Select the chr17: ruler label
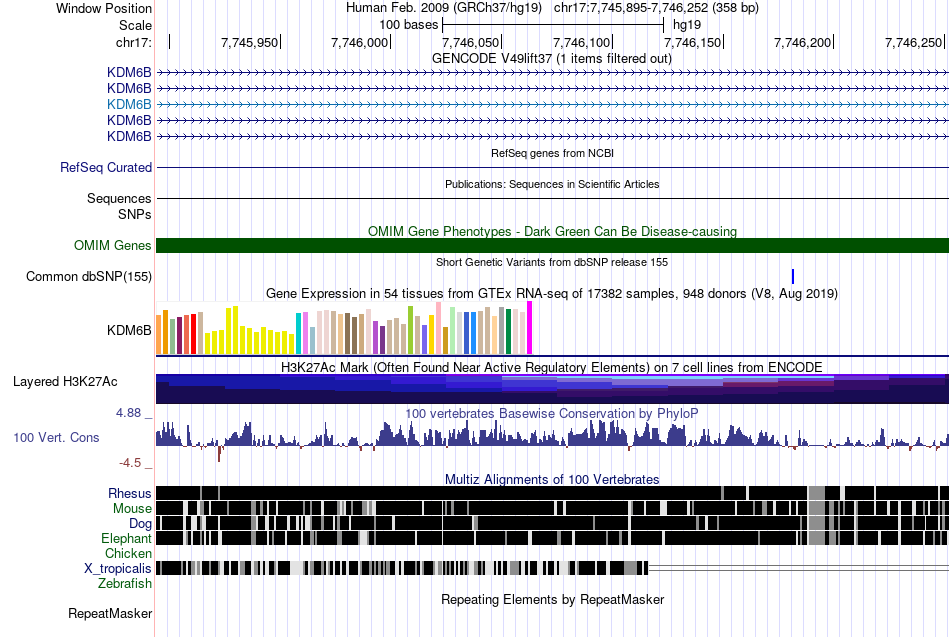 [x=133, y=42]
